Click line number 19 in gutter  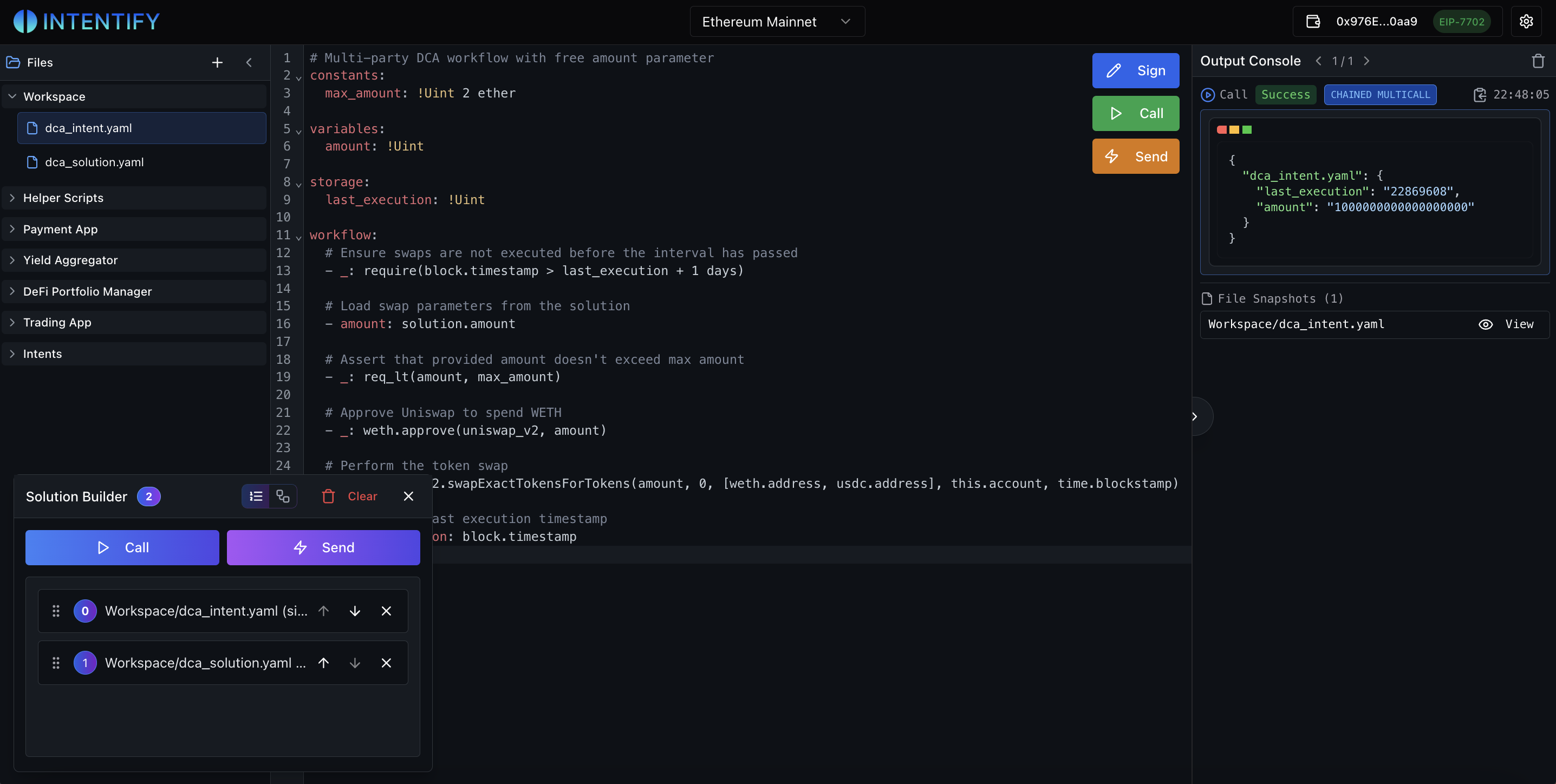click(283, 377)
